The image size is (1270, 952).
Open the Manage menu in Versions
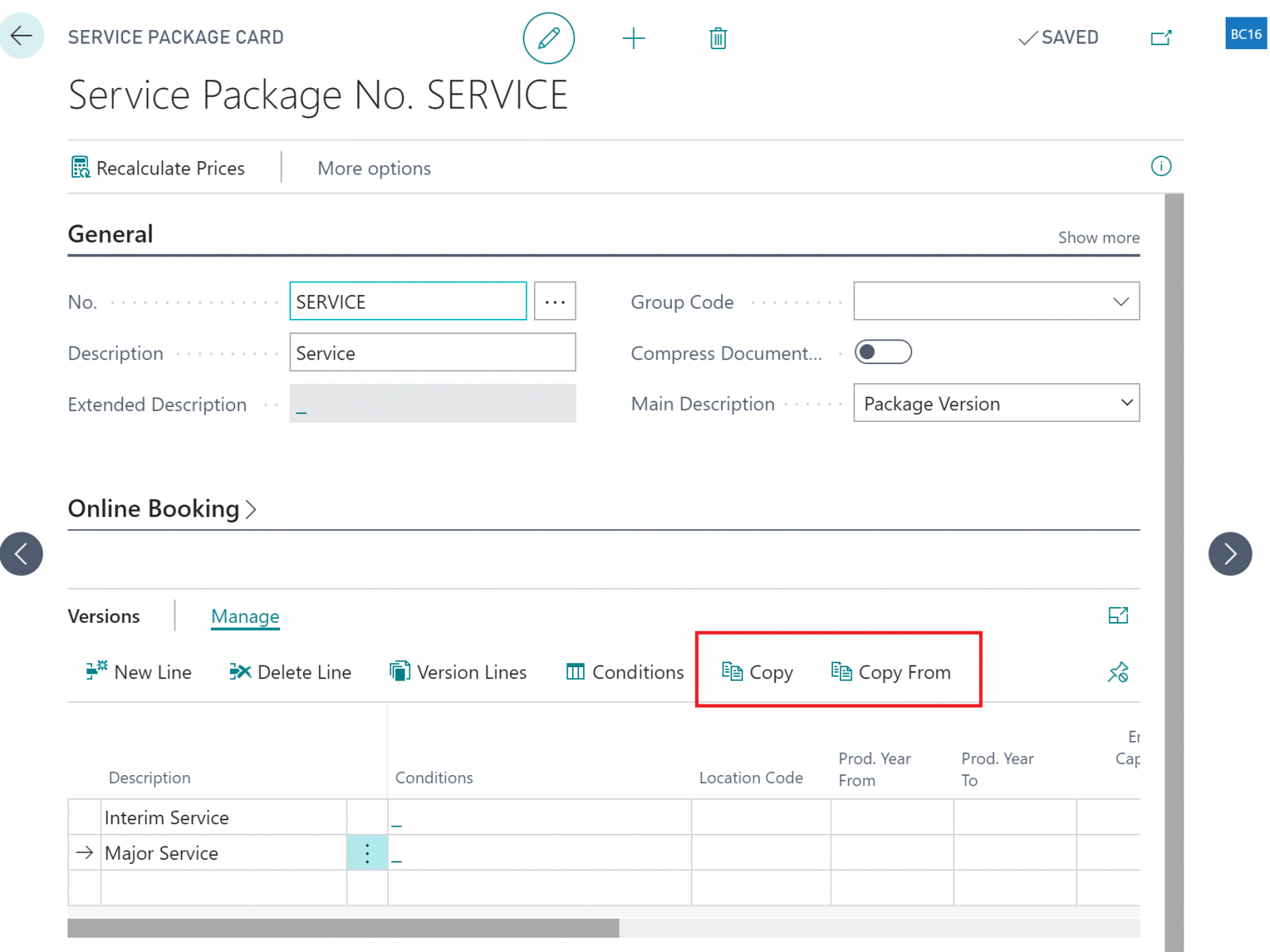tap(245, 616)
